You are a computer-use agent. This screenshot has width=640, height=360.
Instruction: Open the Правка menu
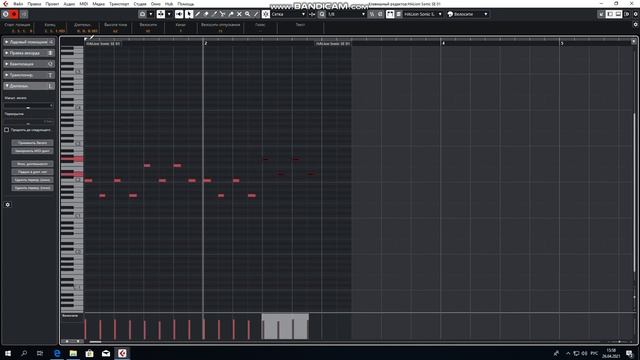point(34,4)
